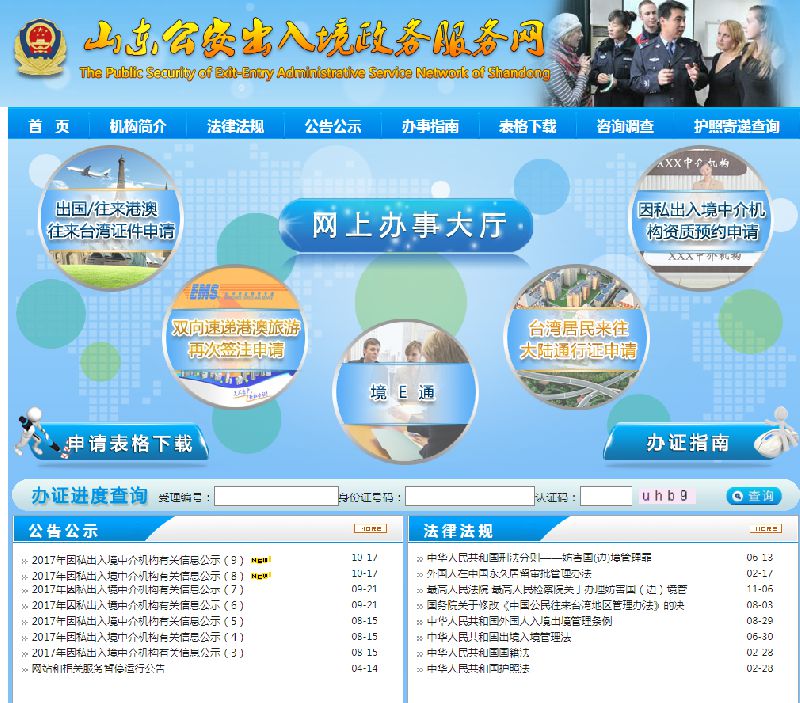Open the 首页 home menu item
The image size is (800, 703).
tap(49, 126)
